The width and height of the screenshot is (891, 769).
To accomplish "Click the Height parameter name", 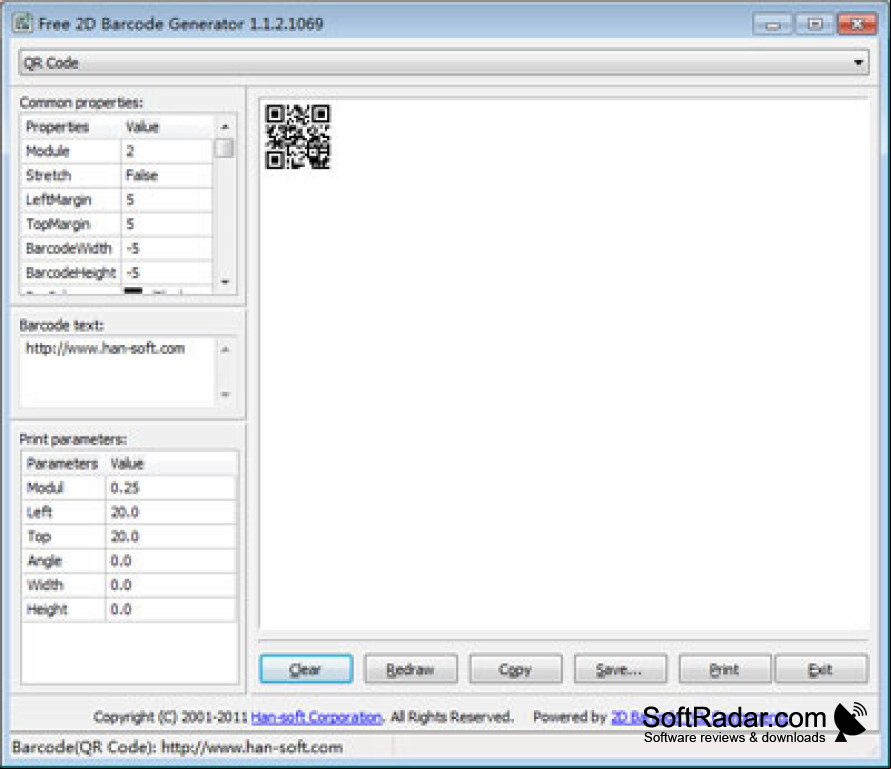I will [64, 609].
